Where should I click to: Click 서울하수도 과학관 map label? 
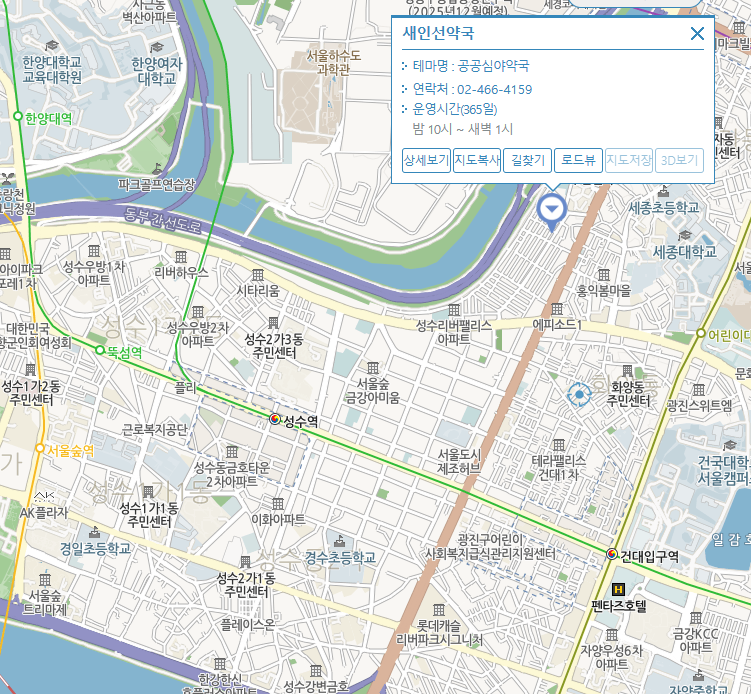[333, 63]
